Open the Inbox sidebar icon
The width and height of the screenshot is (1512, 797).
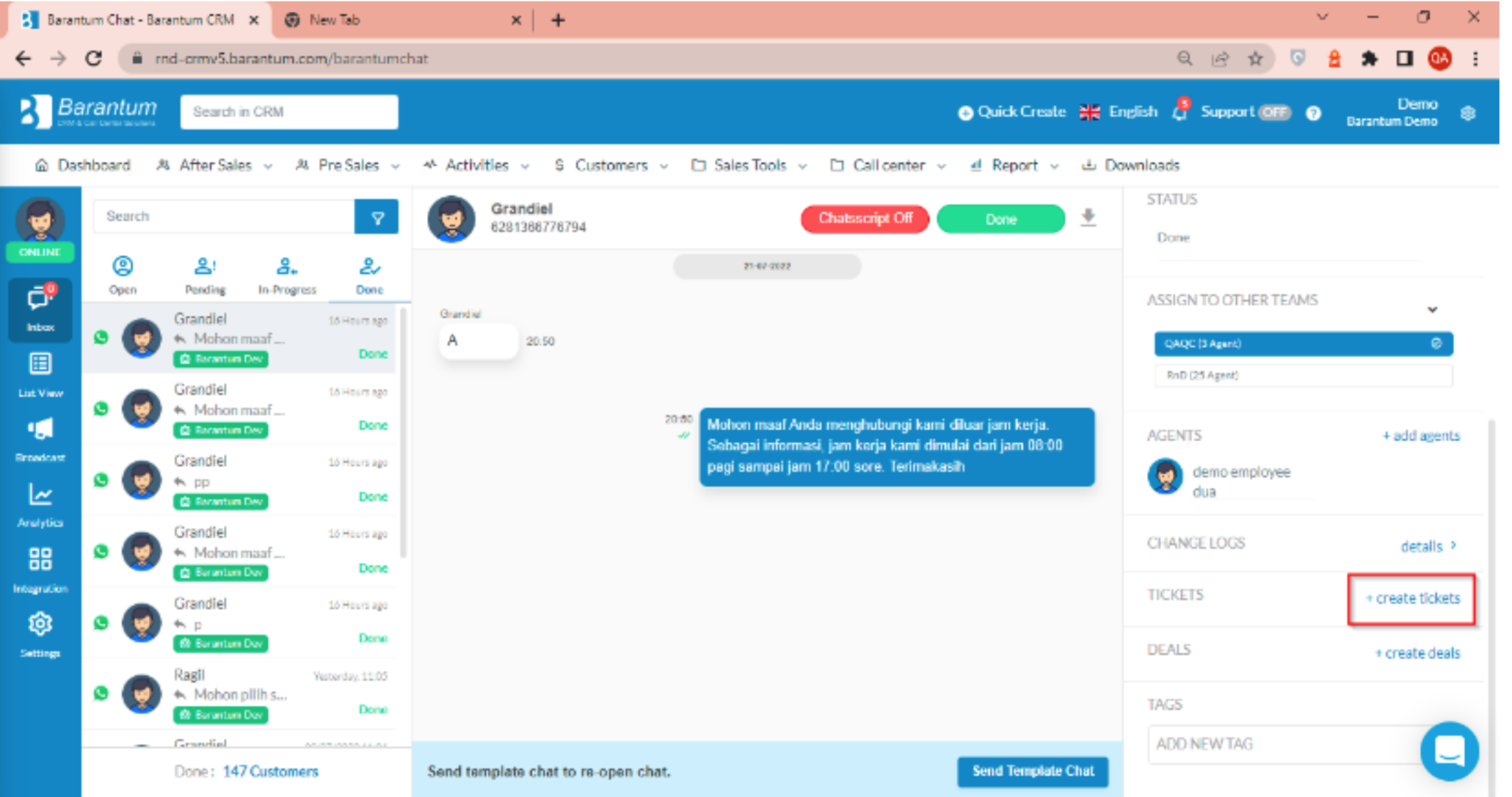40,310
